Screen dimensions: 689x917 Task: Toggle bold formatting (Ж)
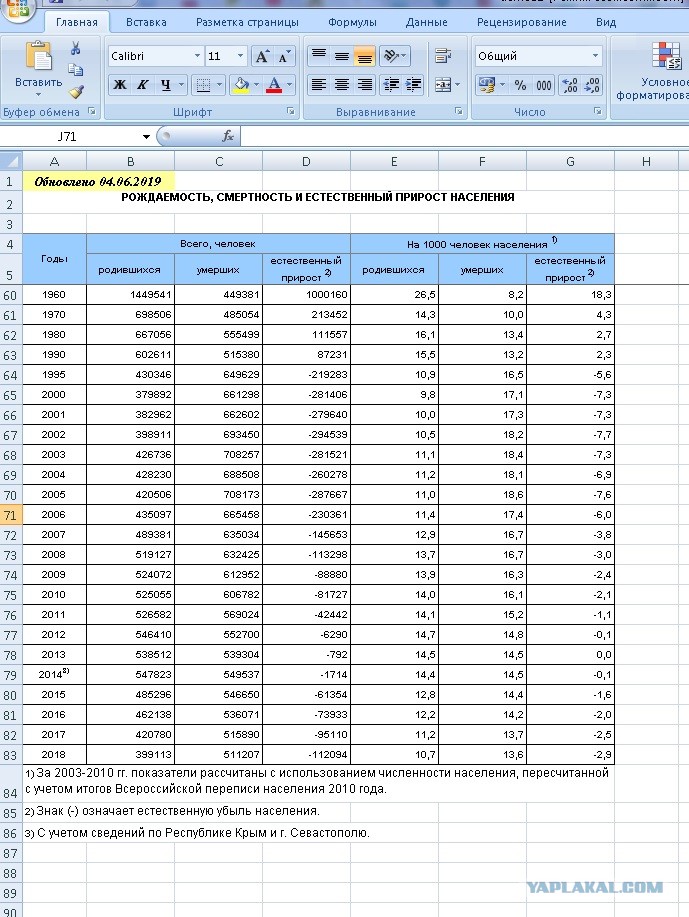click(120, 85)
